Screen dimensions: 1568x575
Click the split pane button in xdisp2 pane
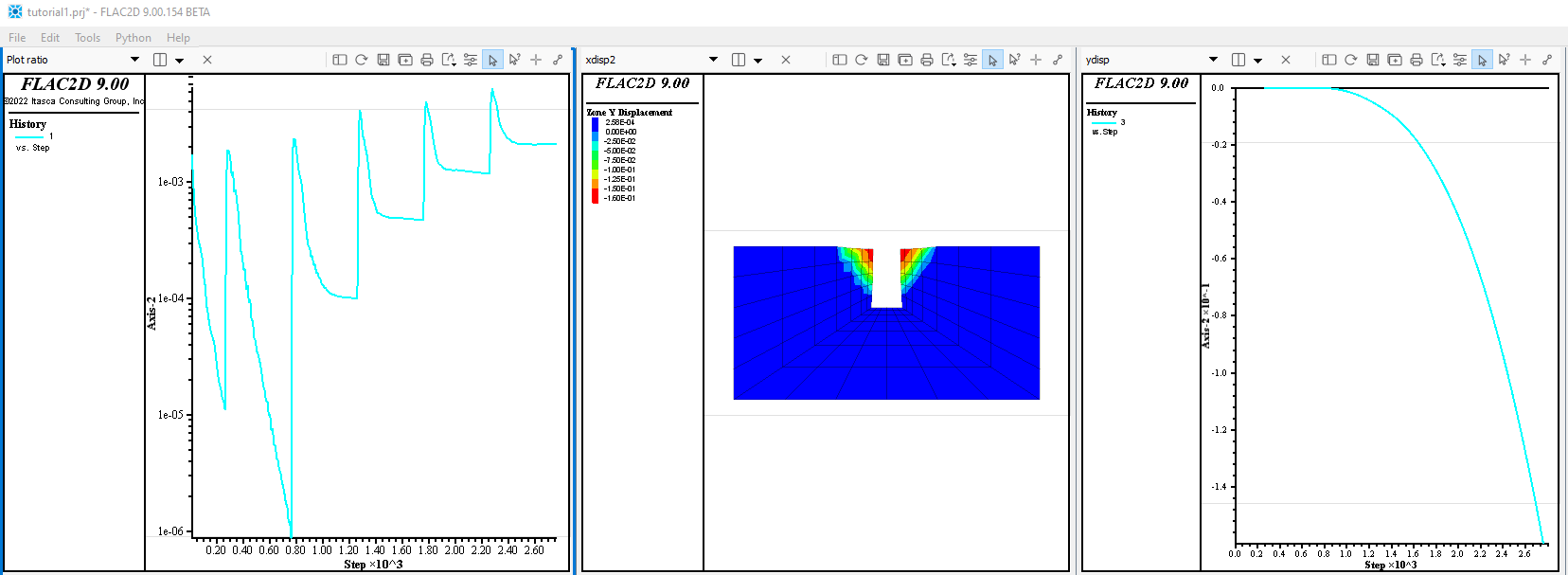[x=739, y=60]
